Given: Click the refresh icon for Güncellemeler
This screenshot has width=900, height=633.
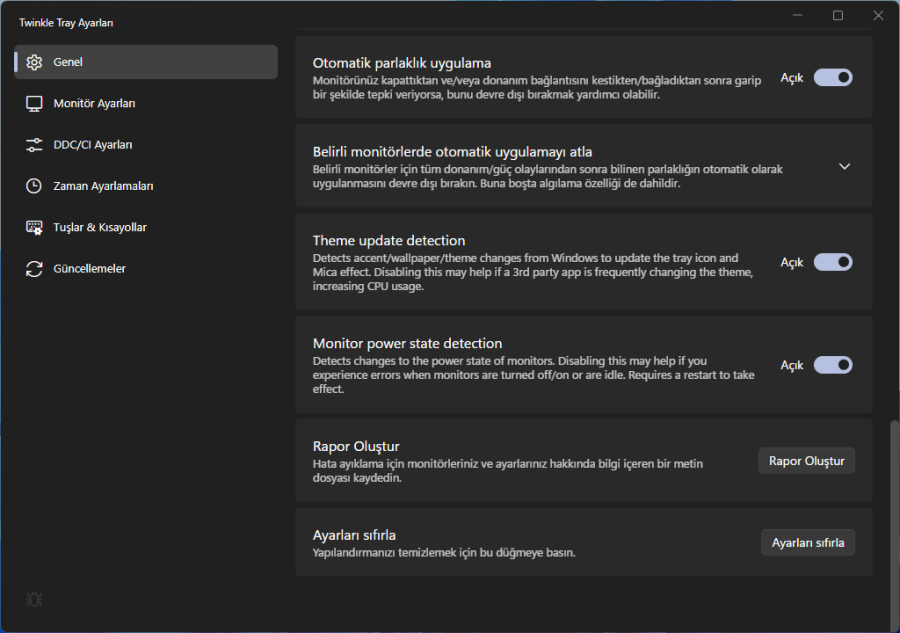Looking at the screenshot, I should point(34,269).
